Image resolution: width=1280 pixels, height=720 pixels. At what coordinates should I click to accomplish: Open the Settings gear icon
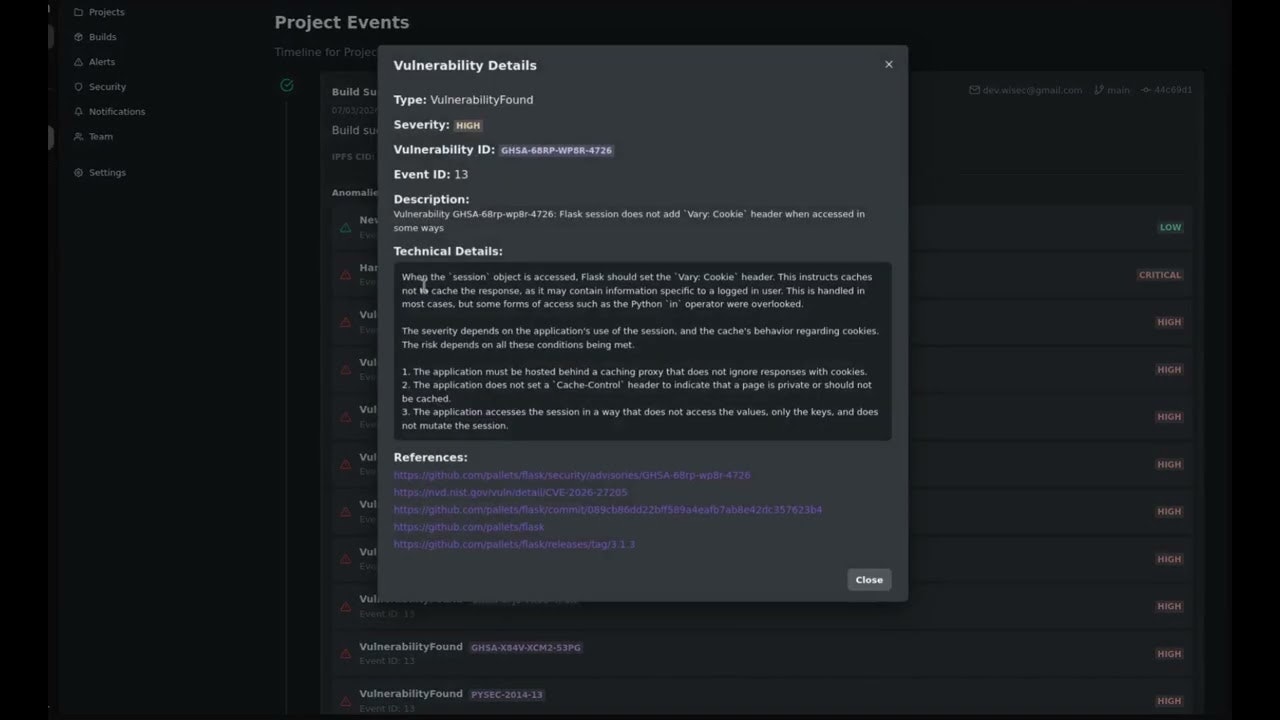coord(78,172)
